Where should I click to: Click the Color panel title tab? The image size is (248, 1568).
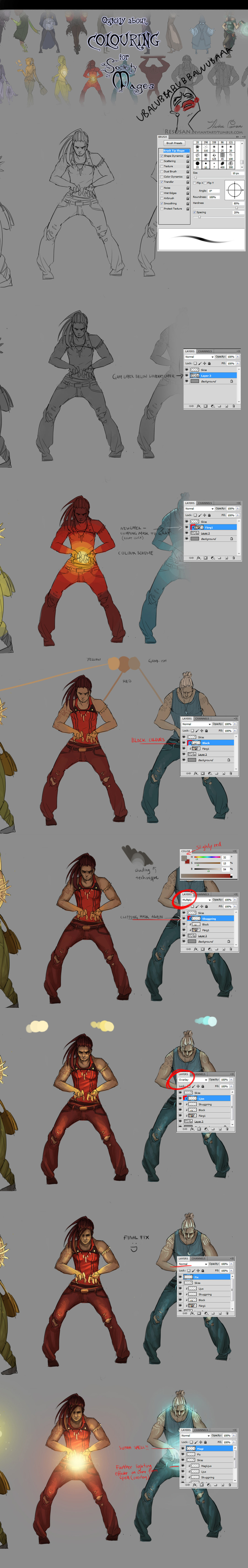[185, 851]
